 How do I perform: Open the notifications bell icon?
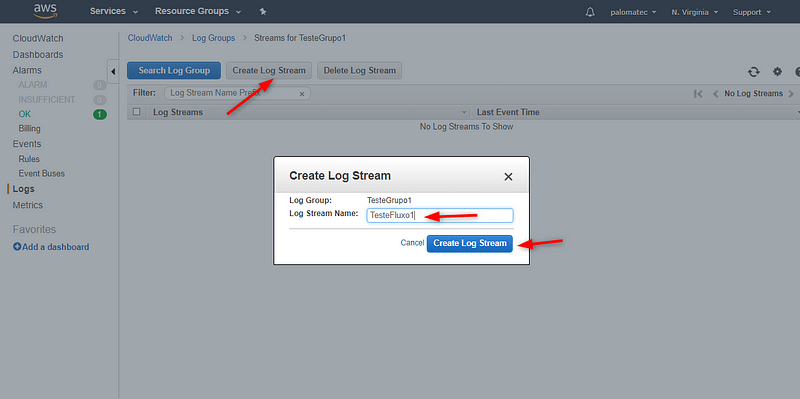tap(590, 12)
